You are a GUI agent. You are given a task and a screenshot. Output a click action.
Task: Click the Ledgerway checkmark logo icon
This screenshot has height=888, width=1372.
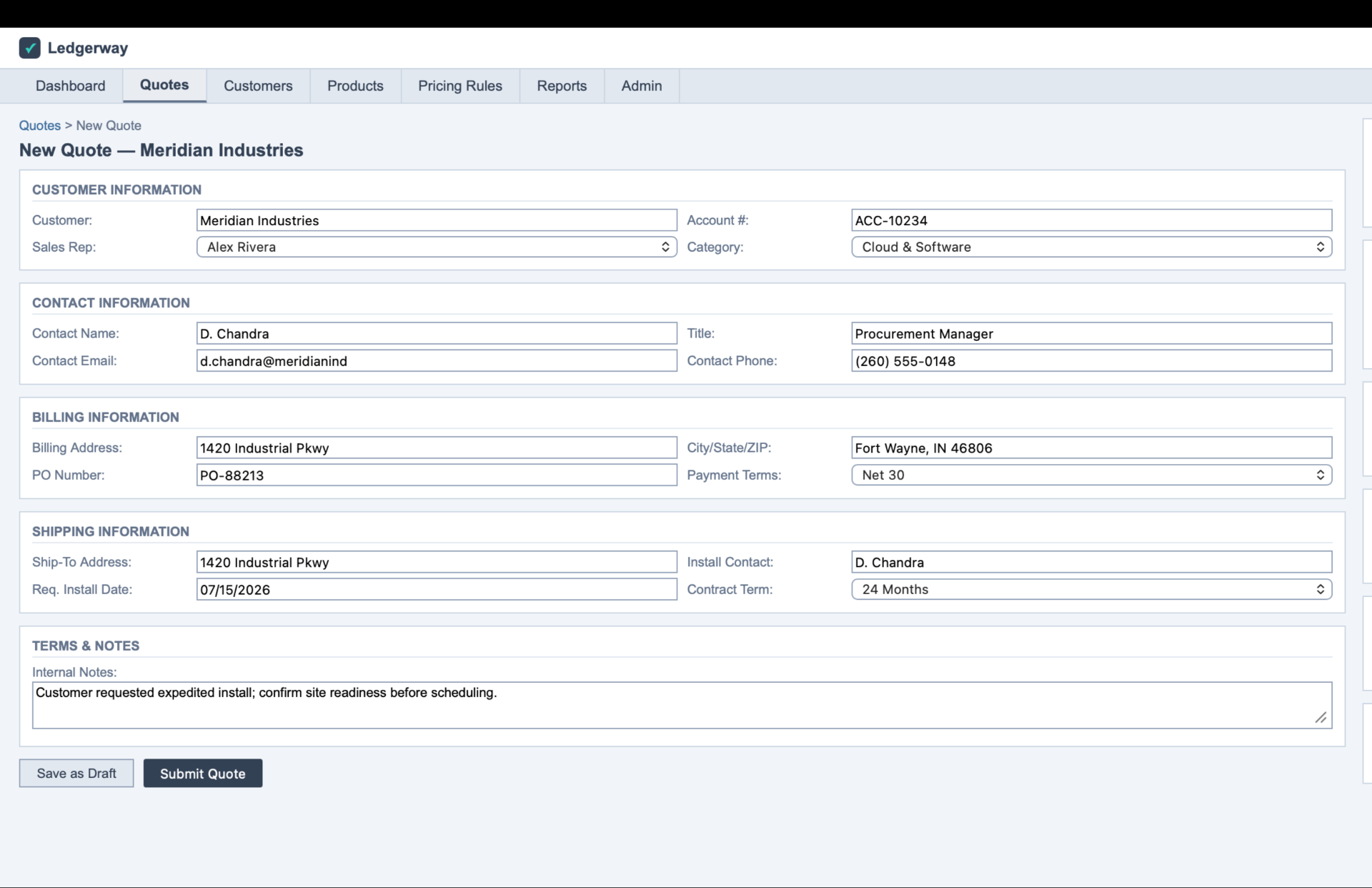(x=29, y=48)
